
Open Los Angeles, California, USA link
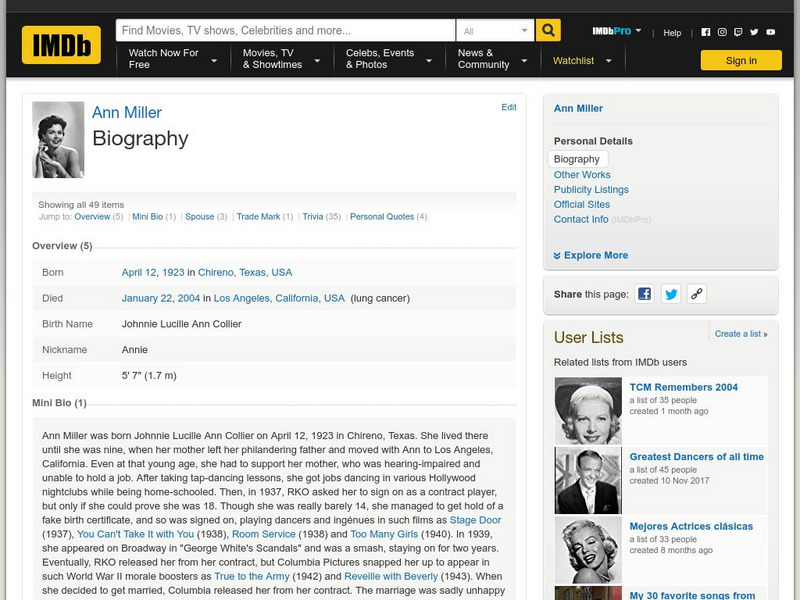(279, 298)
